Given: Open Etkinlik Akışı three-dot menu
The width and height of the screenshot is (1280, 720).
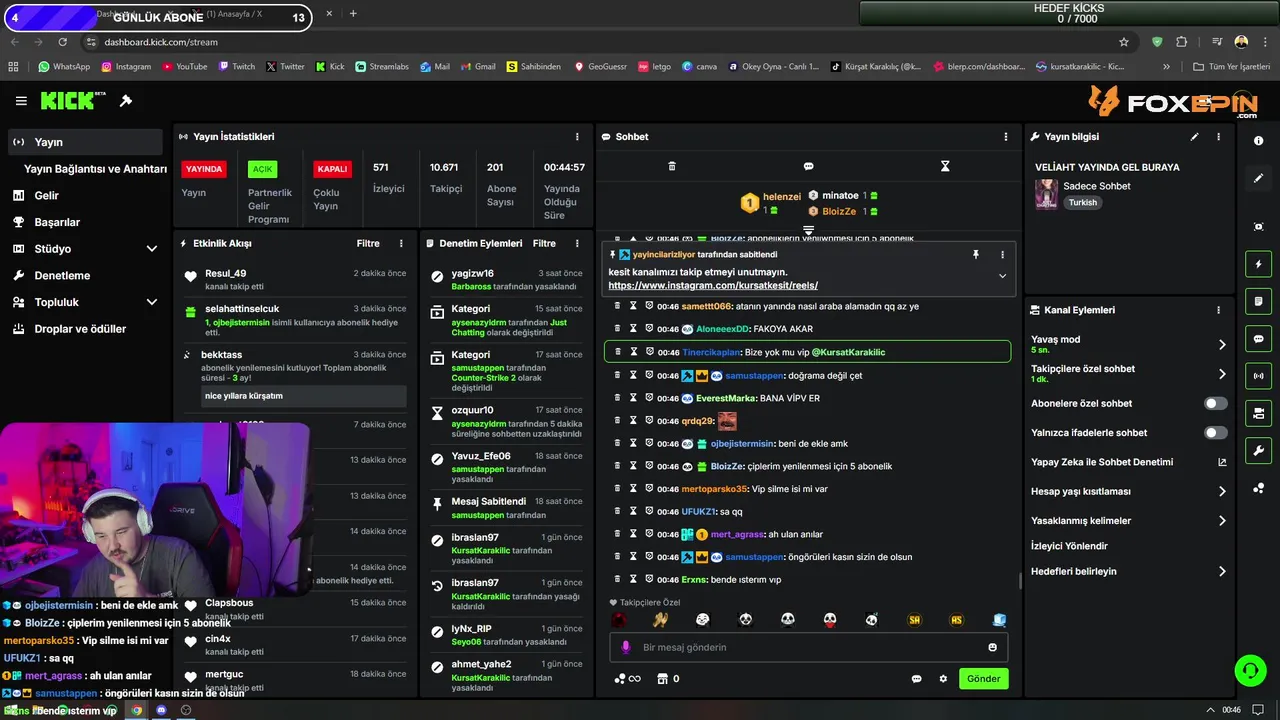Looking at the screenshot, I should [x=401, y=243].
